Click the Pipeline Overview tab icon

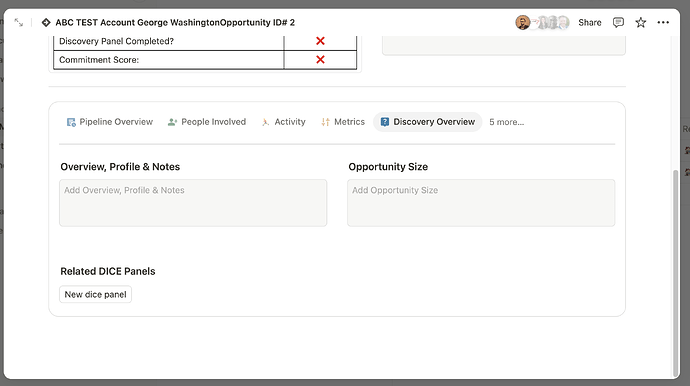[x=71, y=122]
